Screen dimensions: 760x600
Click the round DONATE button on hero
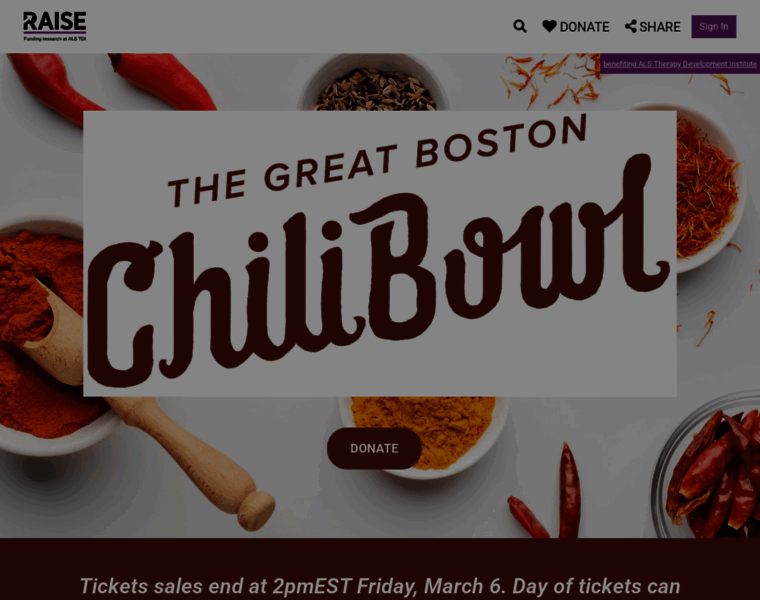[374, 448]
